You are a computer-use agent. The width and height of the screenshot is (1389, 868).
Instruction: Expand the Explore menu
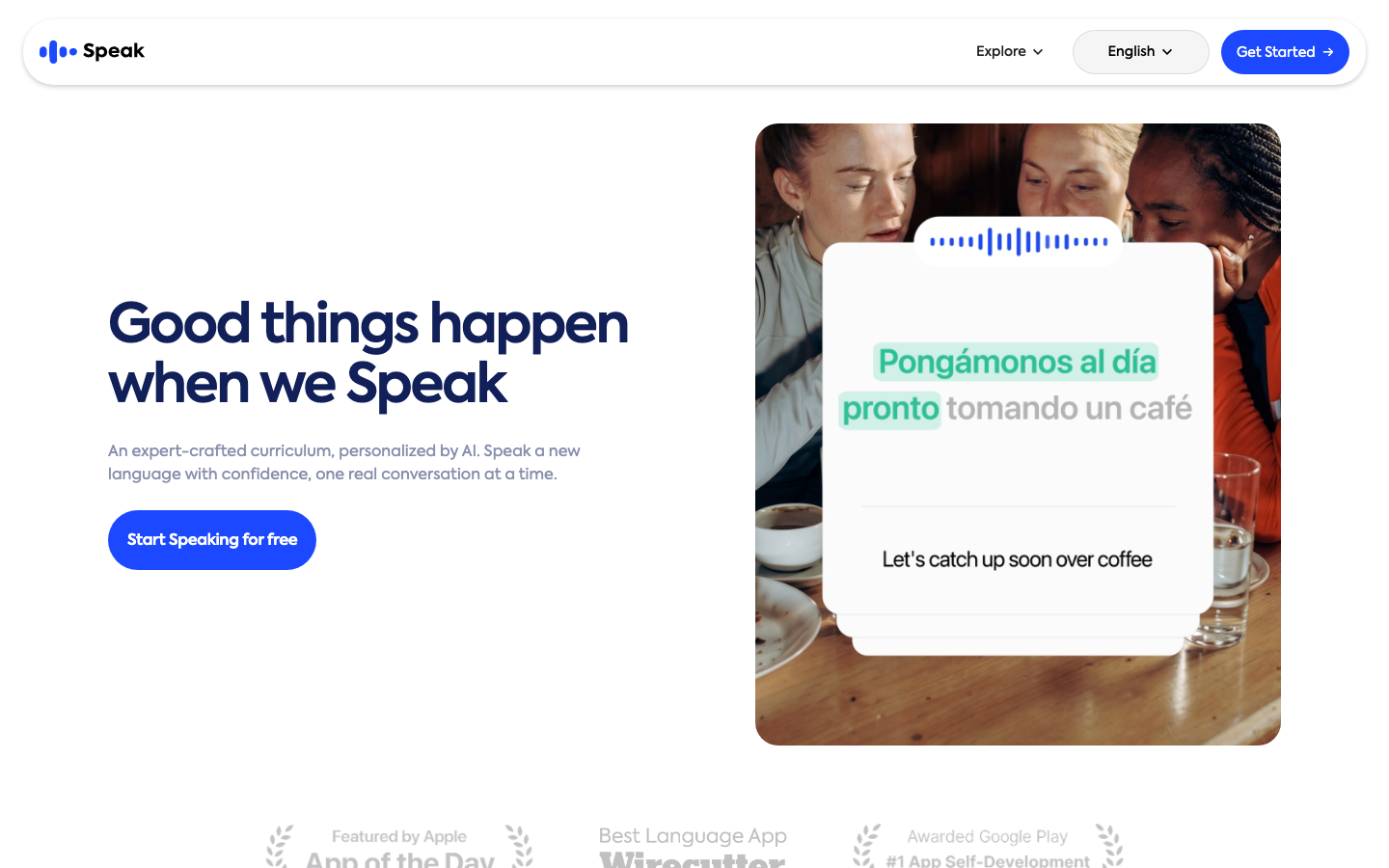click(1009, 52)
